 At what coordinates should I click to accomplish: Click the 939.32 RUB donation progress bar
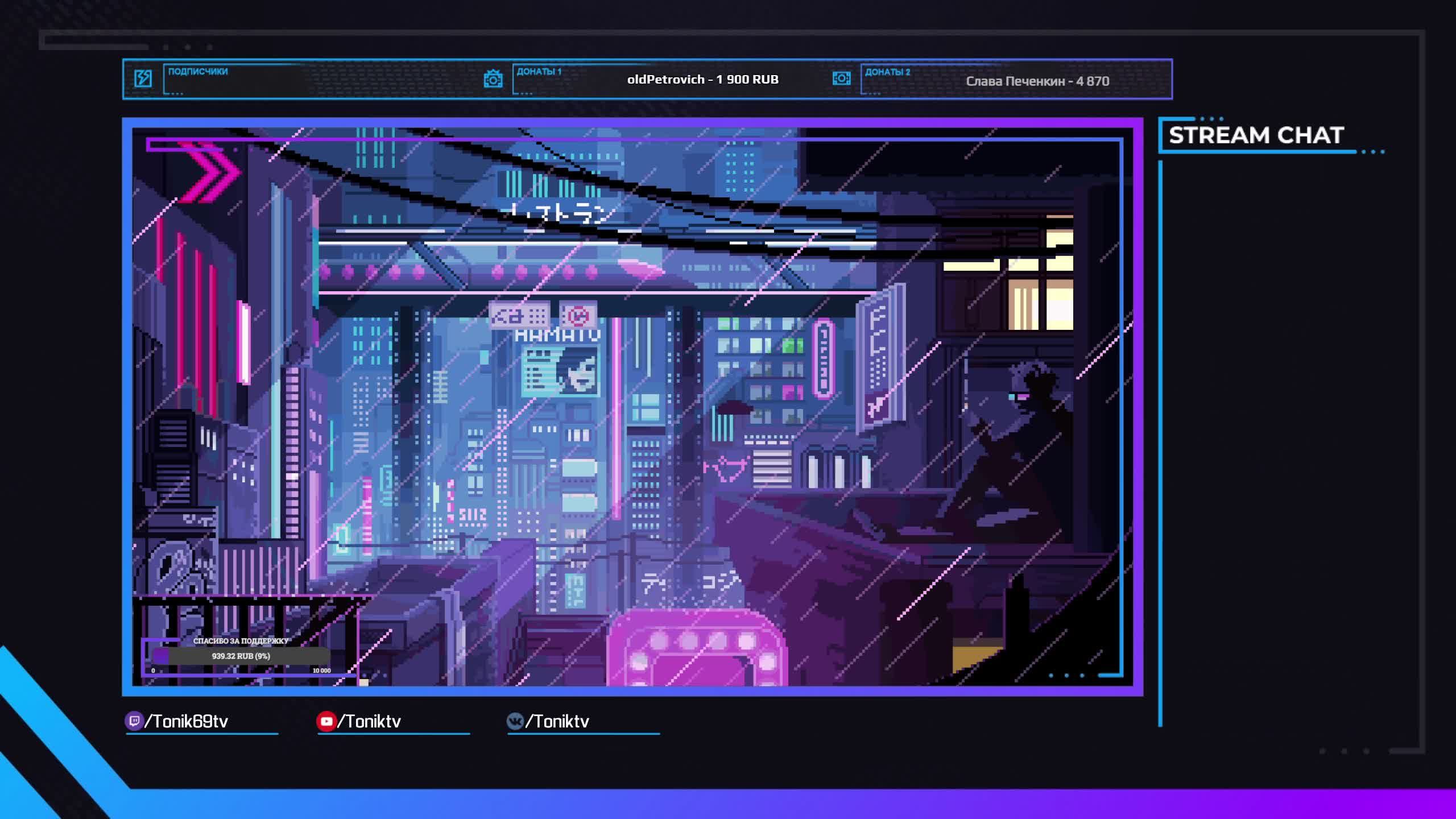(241, 656)
